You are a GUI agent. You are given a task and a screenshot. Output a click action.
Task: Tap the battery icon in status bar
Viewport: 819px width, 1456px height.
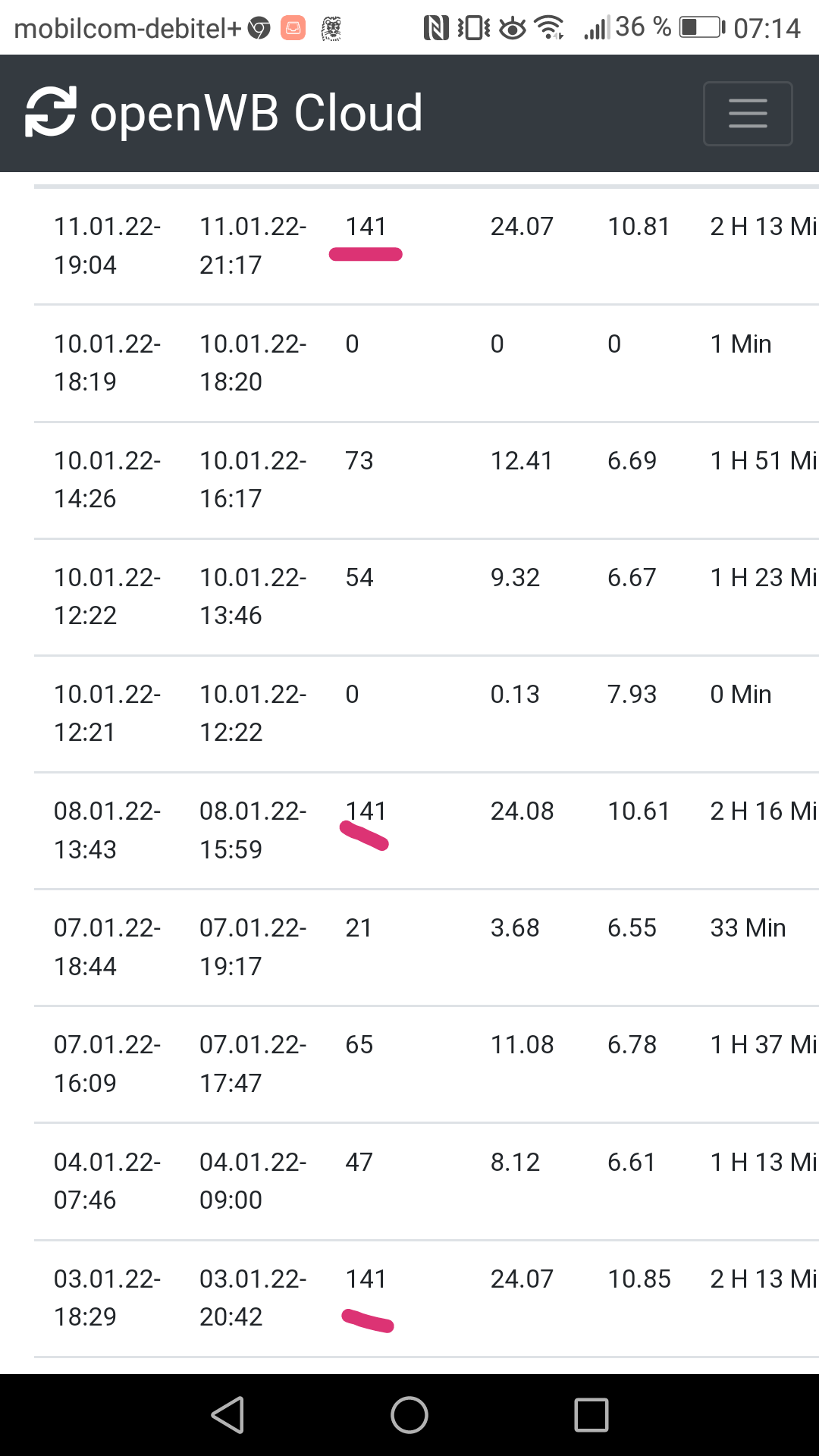[x=701, y=28]
